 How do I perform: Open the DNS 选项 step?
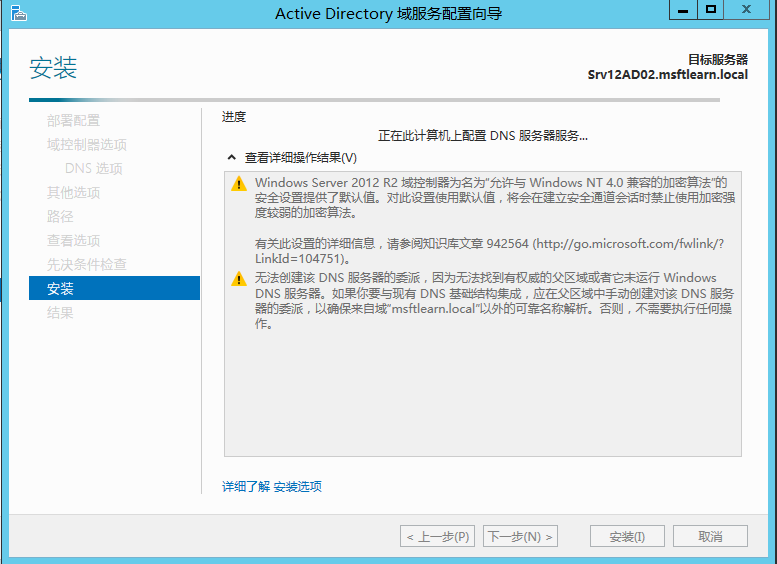(x=94, y=169)
